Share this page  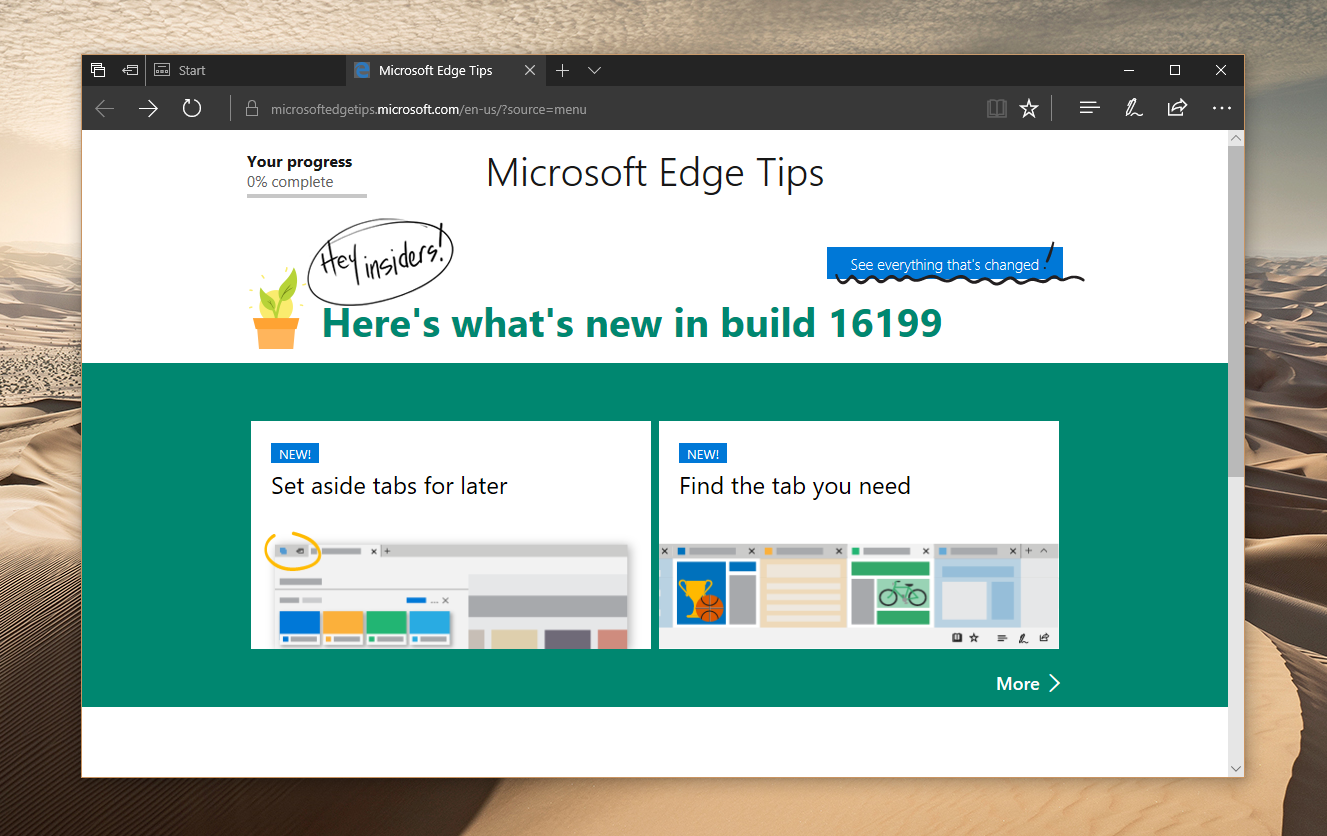1177,108
